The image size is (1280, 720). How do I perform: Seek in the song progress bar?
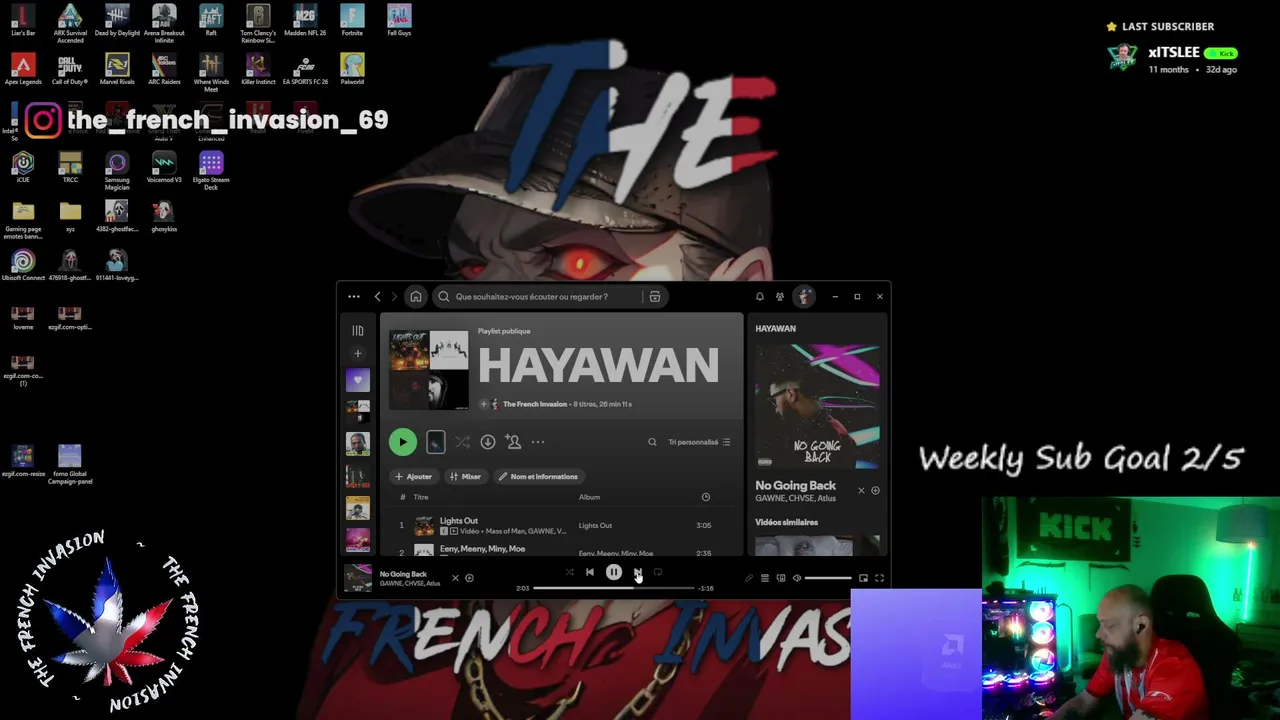tap(613, 588)
